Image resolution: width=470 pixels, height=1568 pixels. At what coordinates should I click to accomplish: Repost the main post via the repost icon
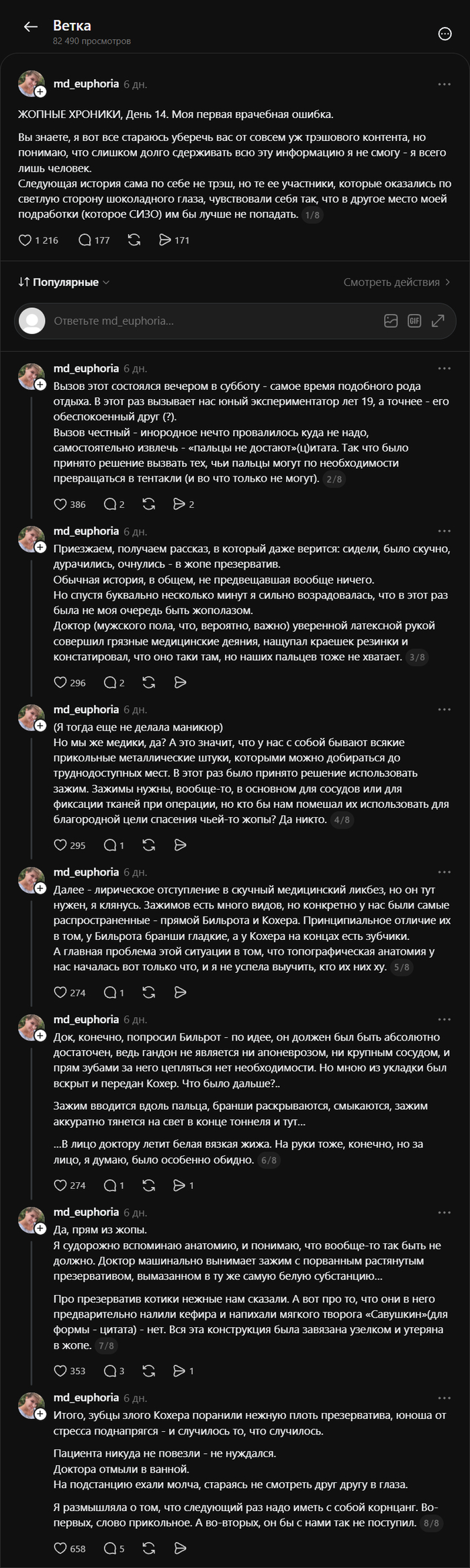[134, 240]
